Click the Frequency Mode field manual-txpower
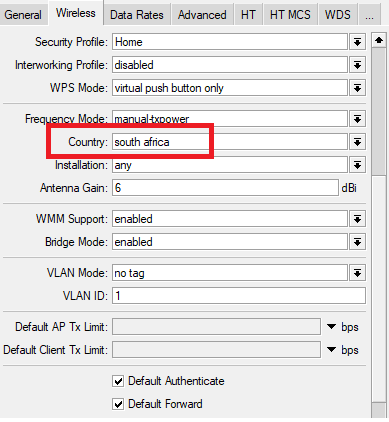This screenshot has width=389, height=422. pos(230,119)
